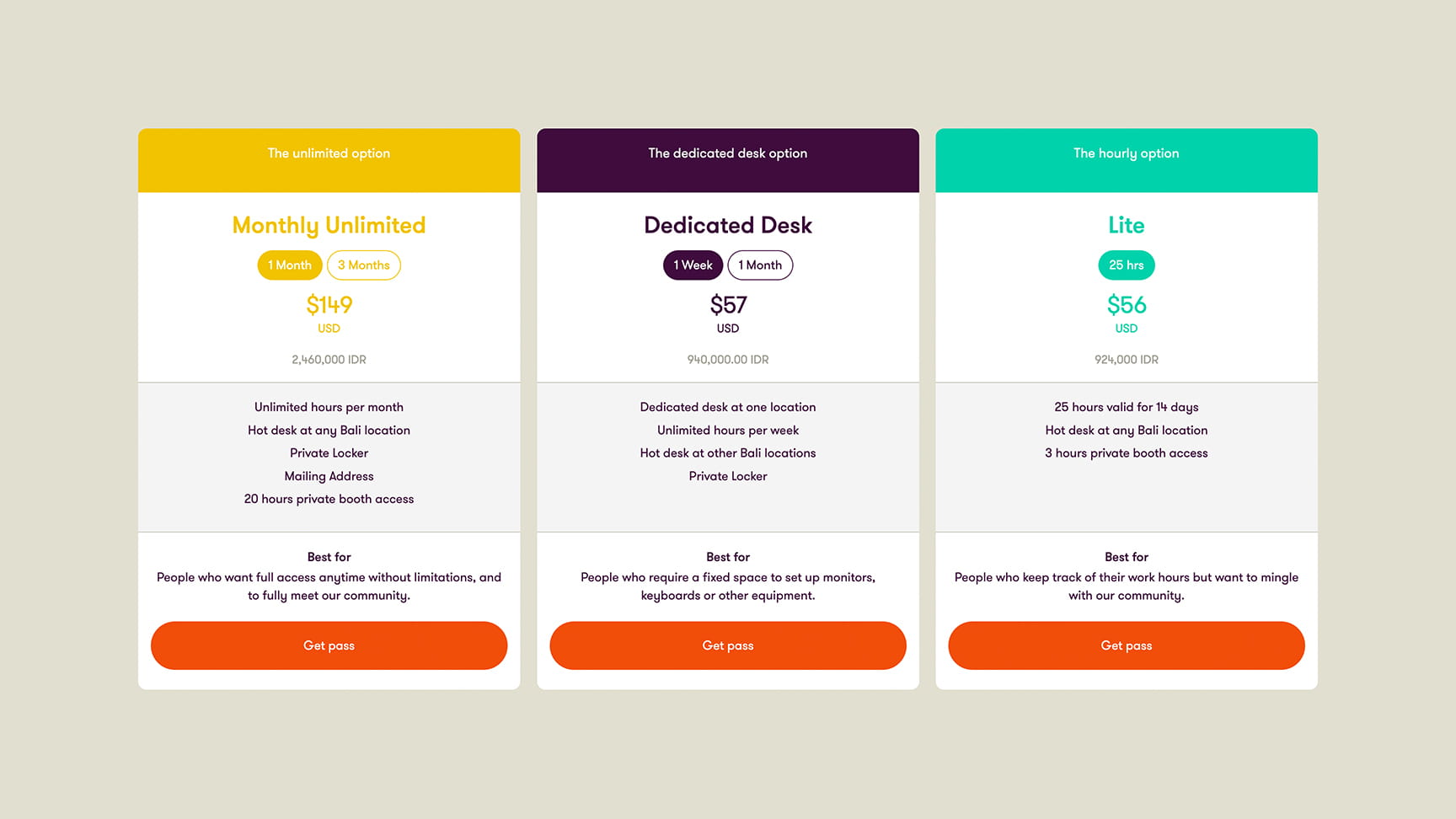Click "3 hours private booth access" text
This screenshot has width=1456, height=819.
pos(1126,453)
